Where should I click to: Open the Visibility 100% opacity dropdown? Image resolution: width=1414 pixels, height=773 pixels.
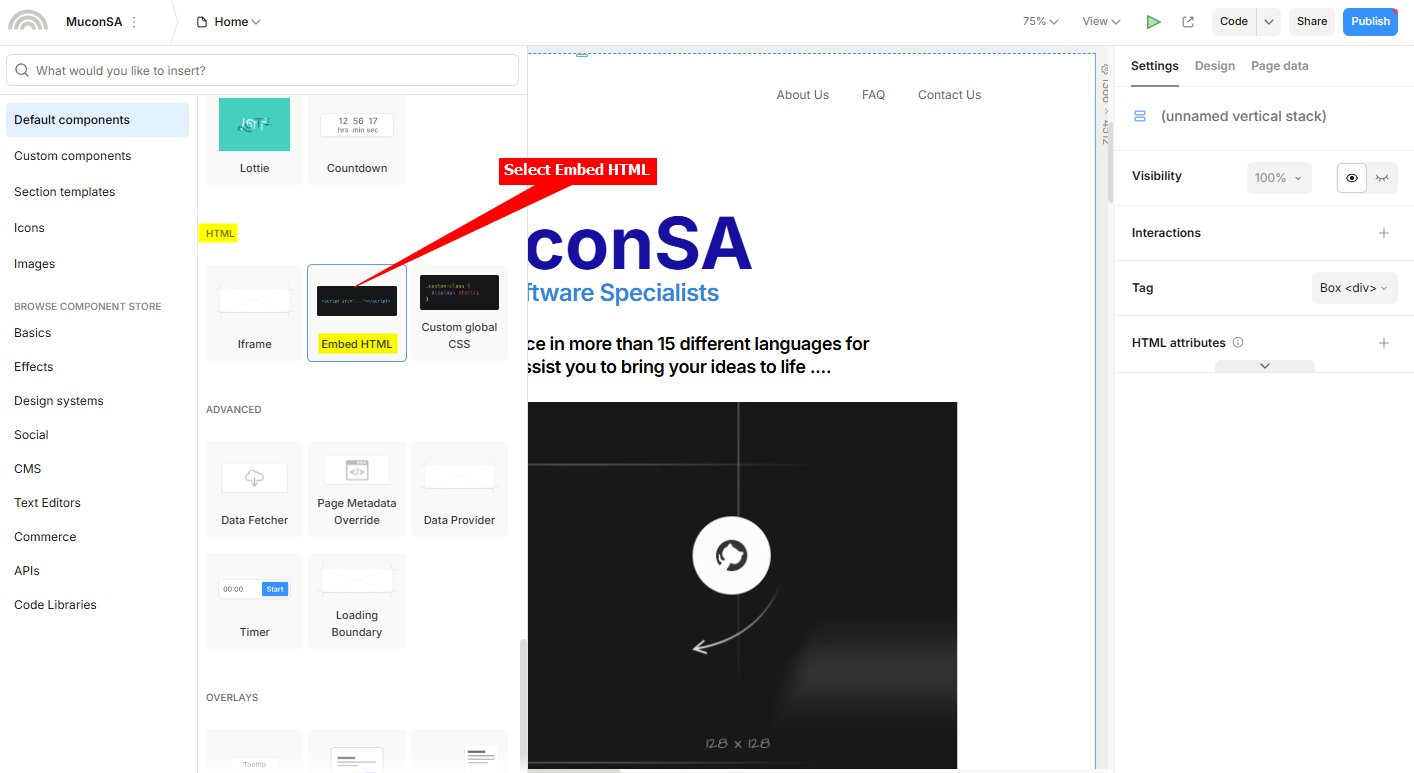coord(1278,178)
